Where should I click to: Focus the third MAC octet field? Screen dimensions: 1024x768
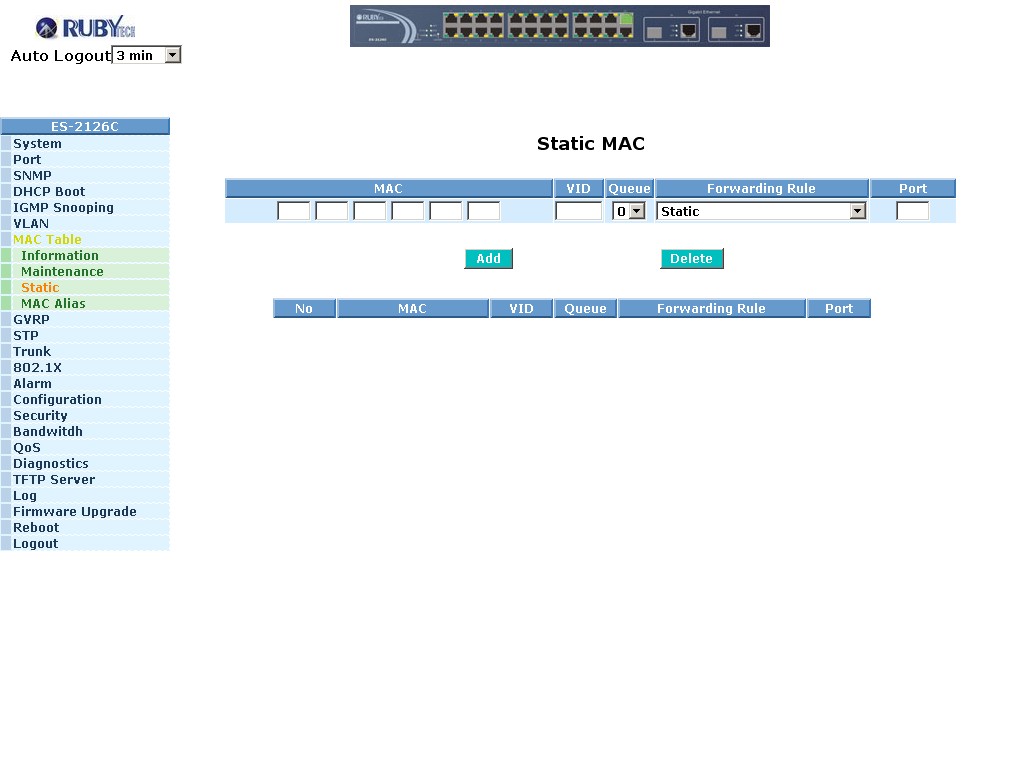coord(369,211)
